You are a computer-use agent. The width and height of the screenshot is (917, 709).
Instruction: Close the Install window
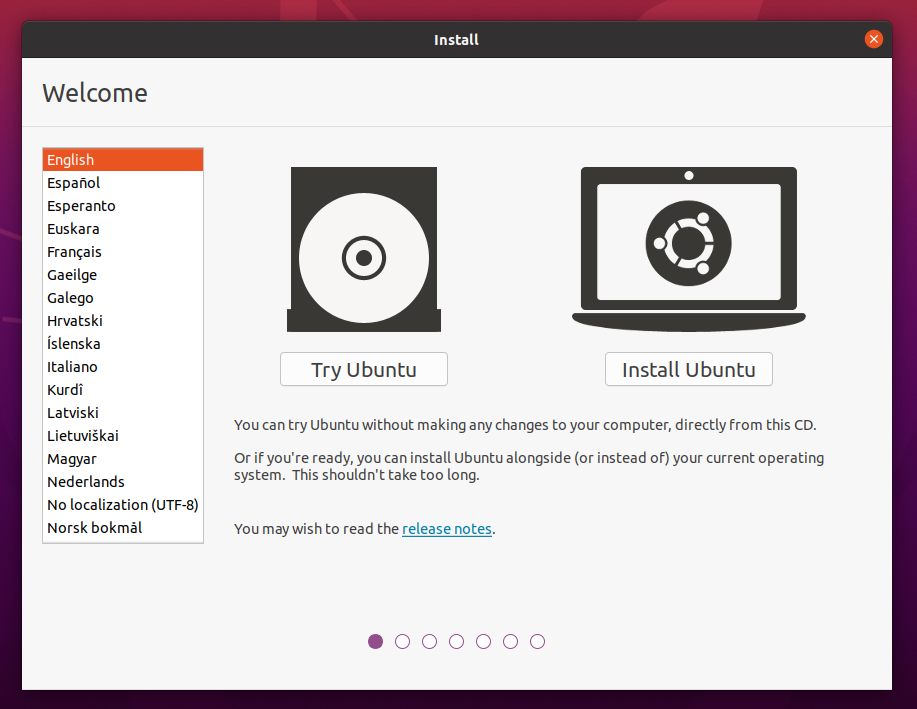(x=873, y=39)
